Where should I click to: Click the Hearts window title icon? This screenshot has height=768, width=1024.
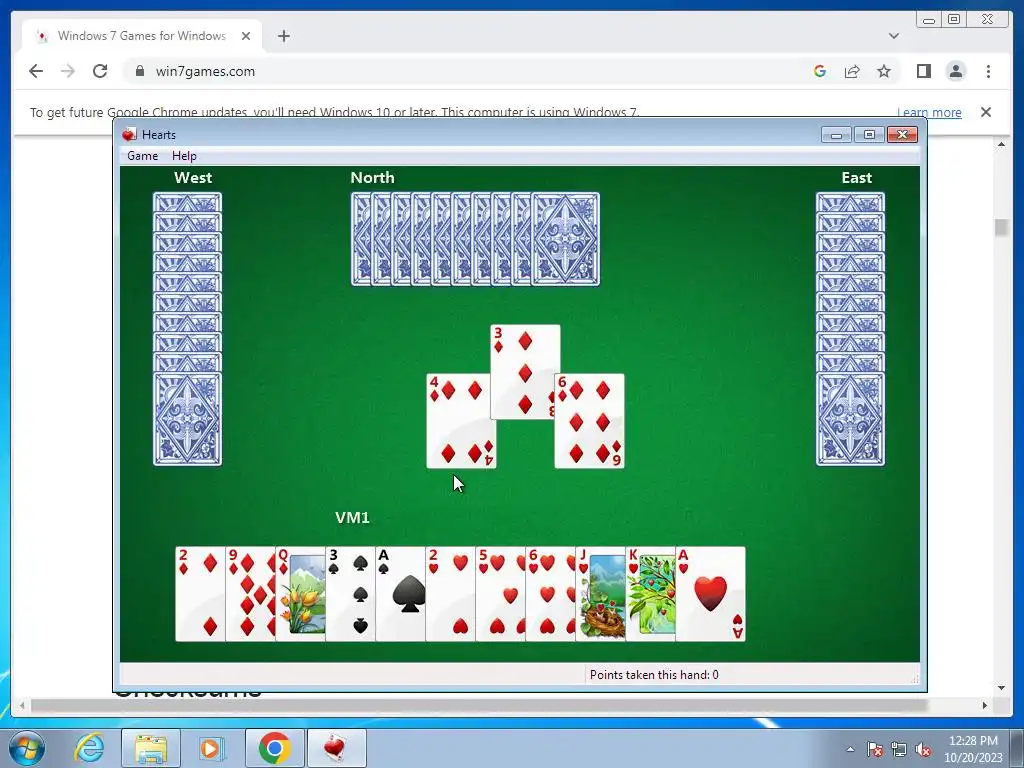click(129, 135)
